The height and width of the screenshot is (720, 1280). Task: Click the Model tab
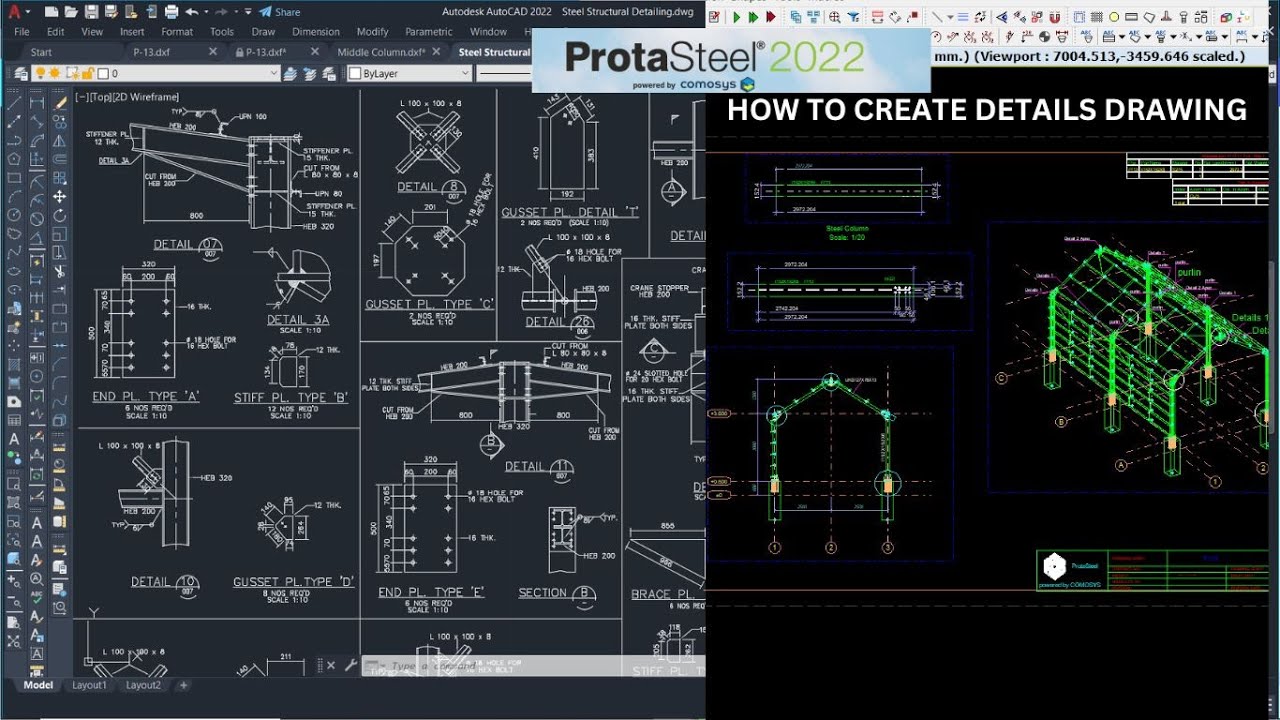click(38, 685)
